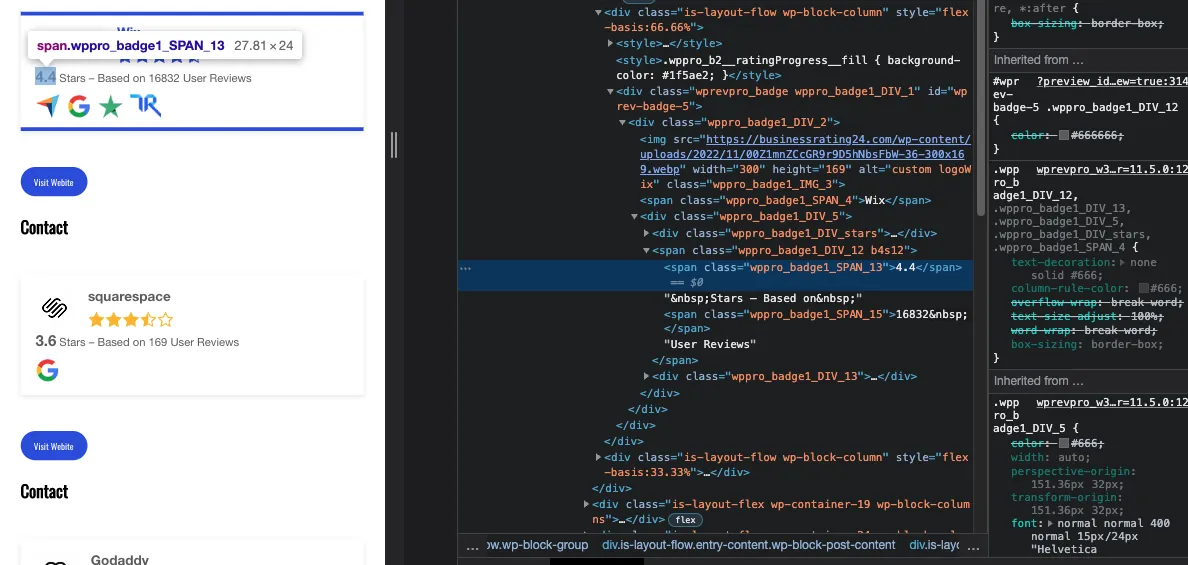
Task: Click the "Inherited from …" header above the #wprev-badge-5 rule
Action: [x=1039, y=60]
